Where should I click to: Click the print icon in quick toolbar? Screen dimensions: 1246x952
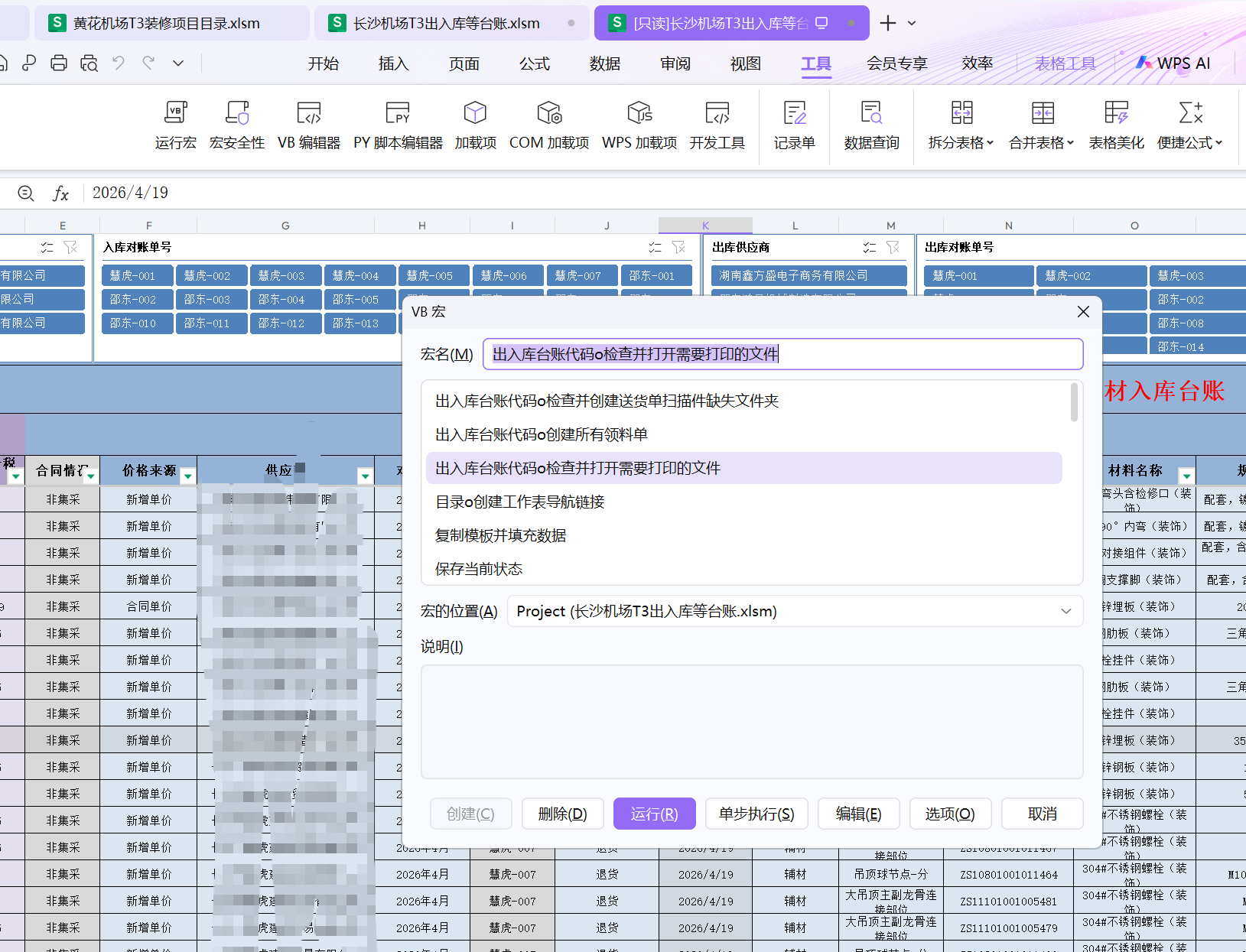(59, 63)
